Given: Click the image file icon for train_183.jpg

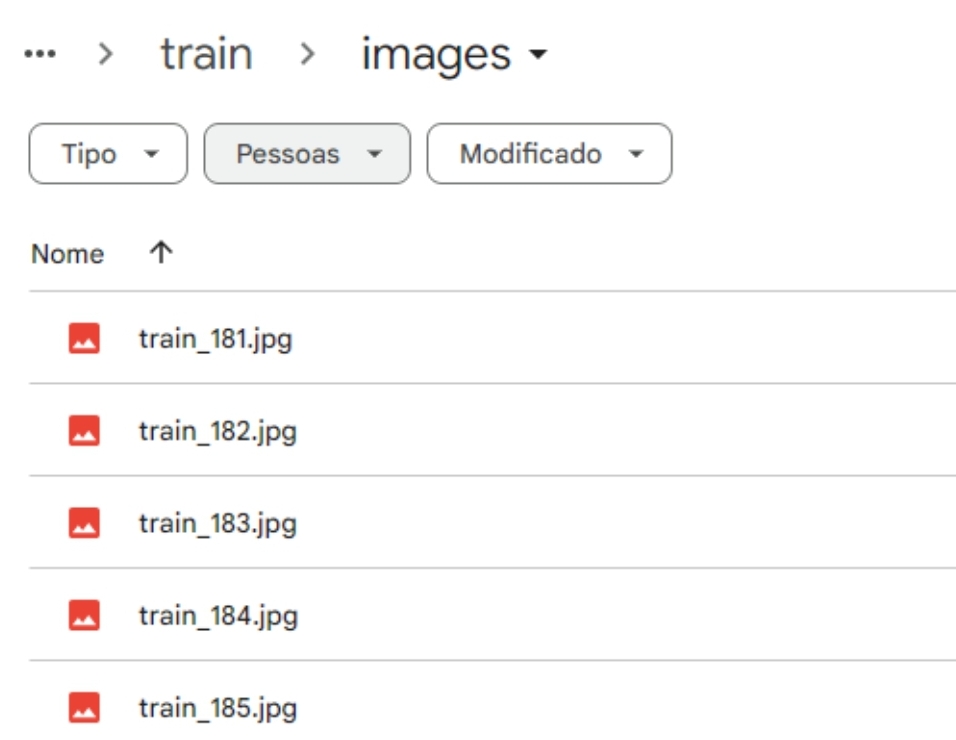Looking at the screenshot, I should click(x=84, y=523).
